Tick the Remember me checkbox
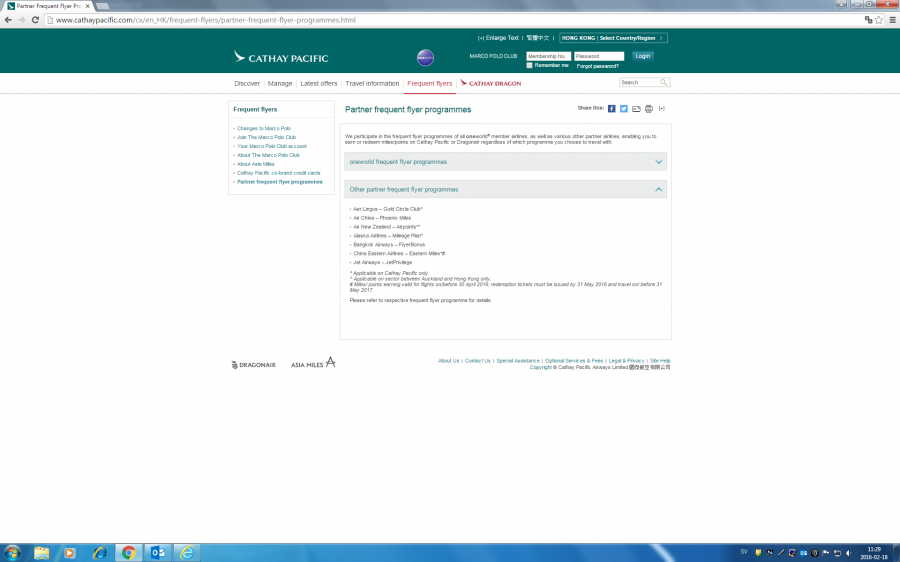900x562 pixels. (530, 66)
